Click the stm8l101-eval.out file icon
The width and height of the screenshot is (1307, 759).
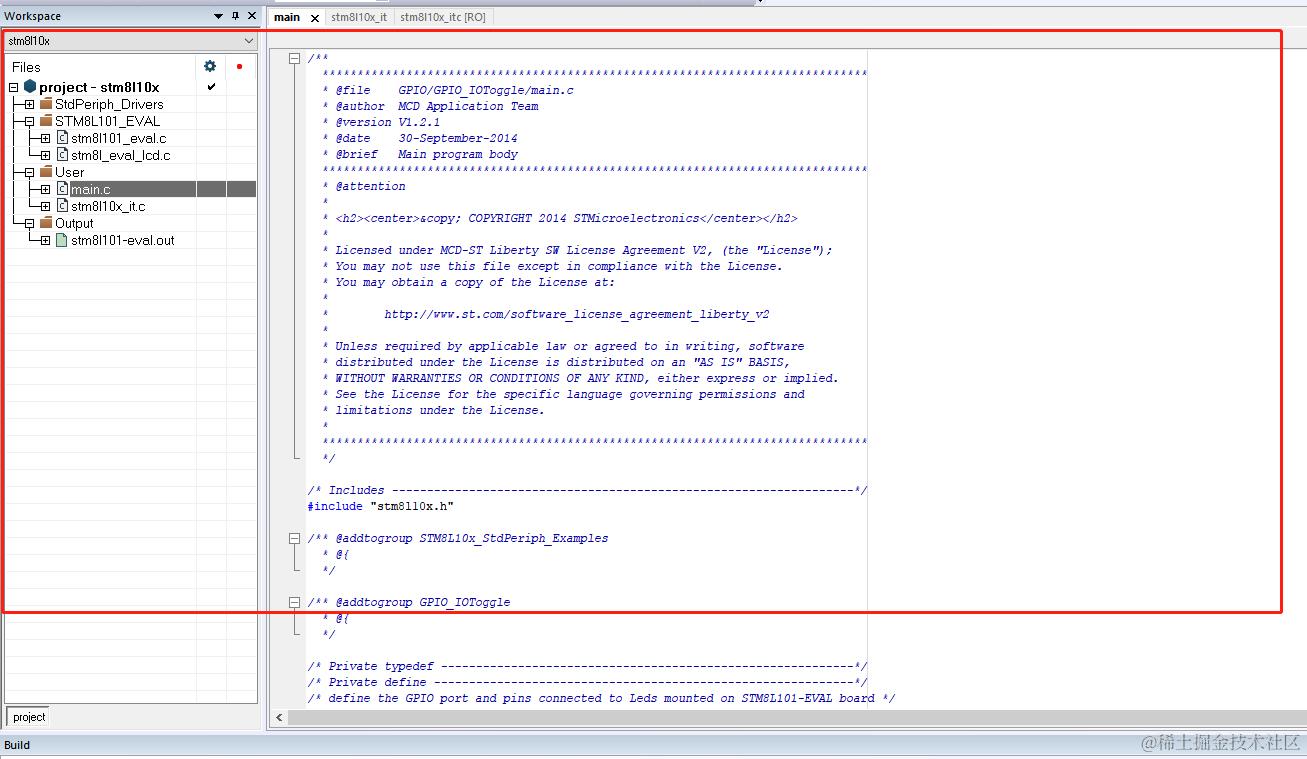(62, 240)
